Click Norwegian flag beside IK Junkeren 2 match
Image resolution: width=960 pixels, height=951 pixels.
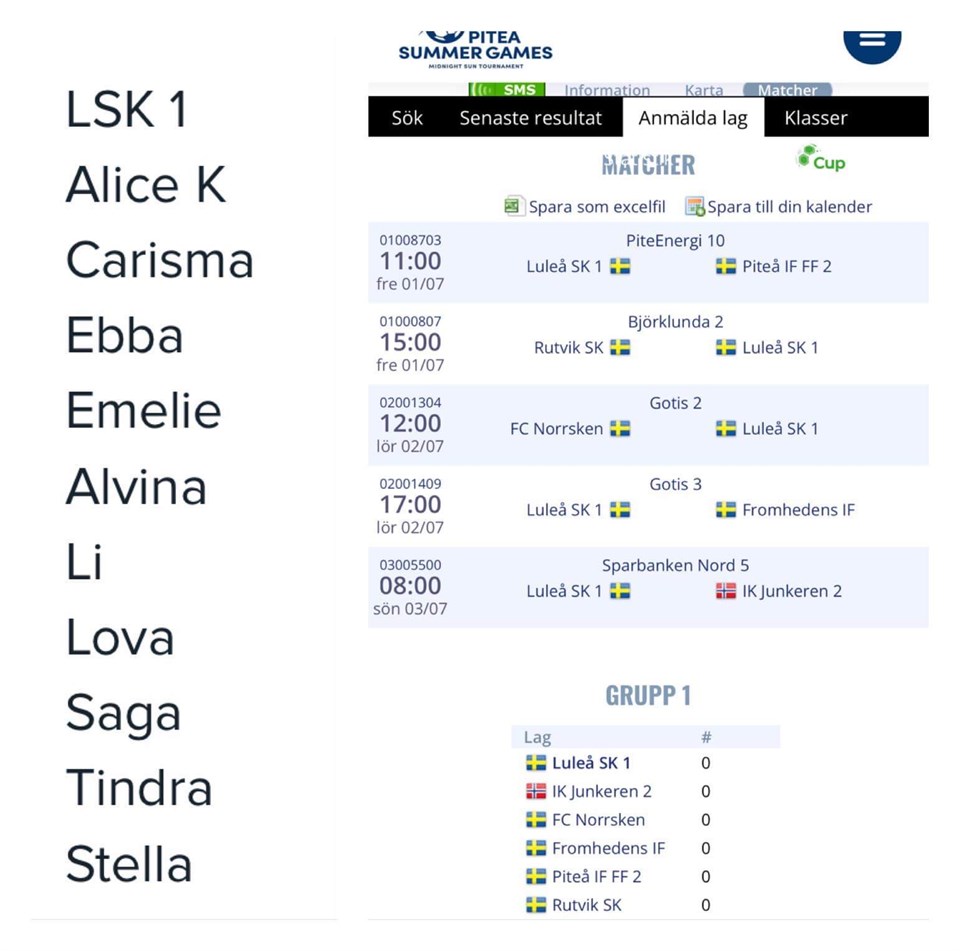point(726,591)
